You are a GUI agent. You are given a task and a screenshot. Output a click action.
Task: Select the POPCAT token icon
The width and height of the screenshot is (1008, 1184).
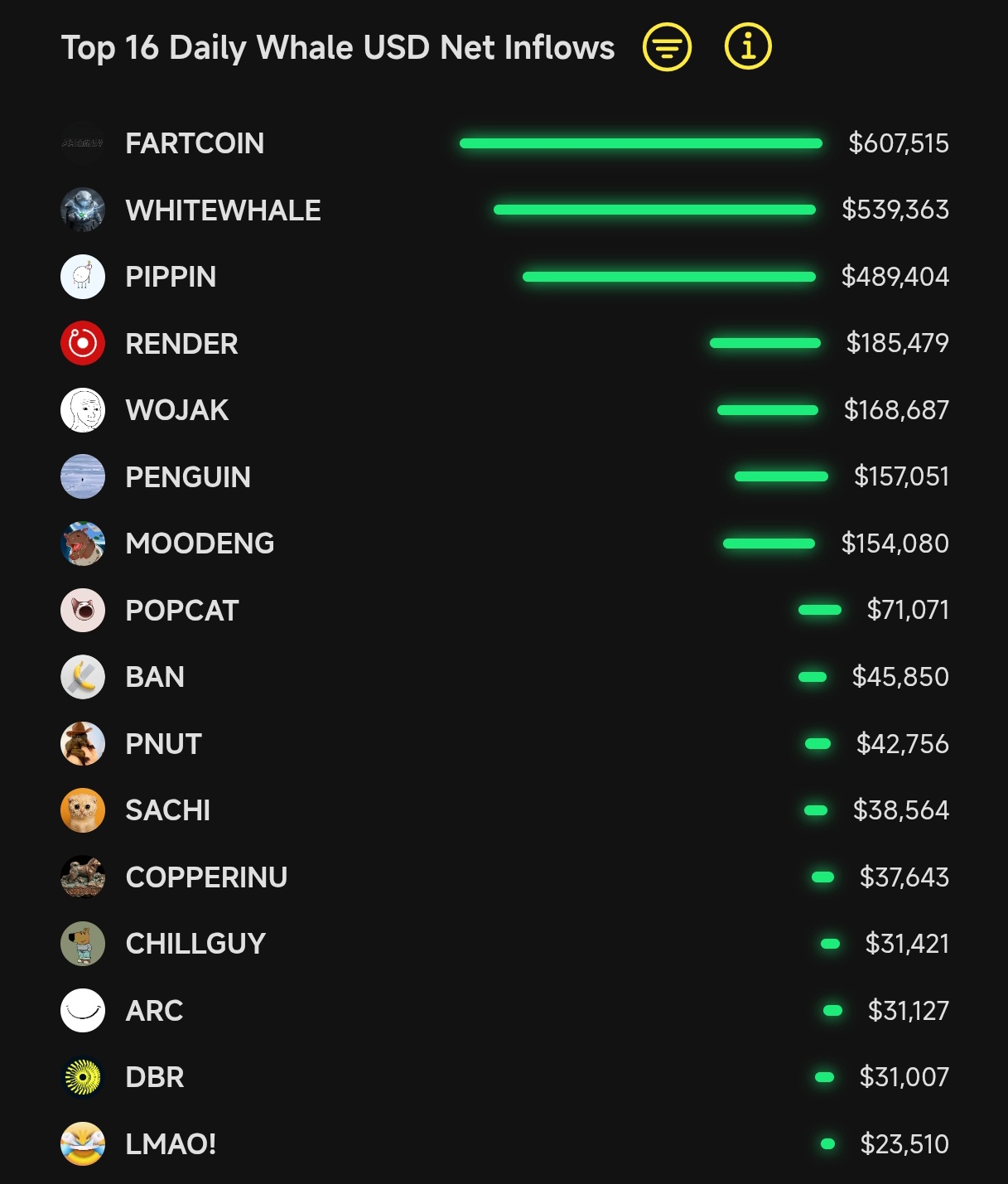tap(83, 611)
